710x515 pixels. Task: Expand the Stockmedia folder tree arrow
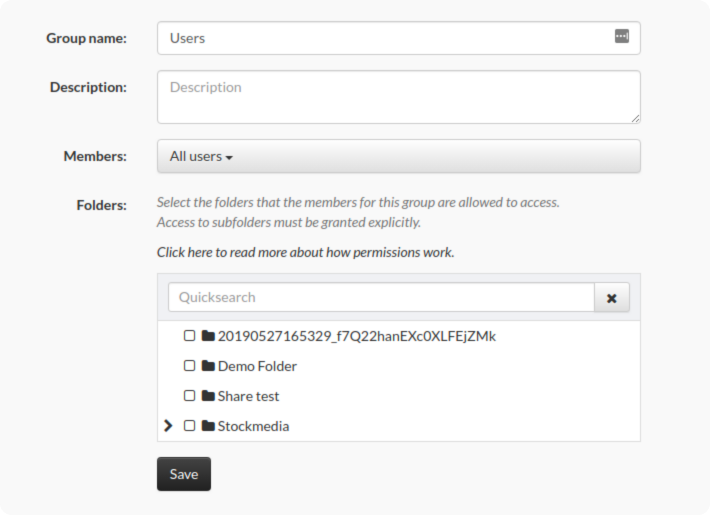point(168,425)
